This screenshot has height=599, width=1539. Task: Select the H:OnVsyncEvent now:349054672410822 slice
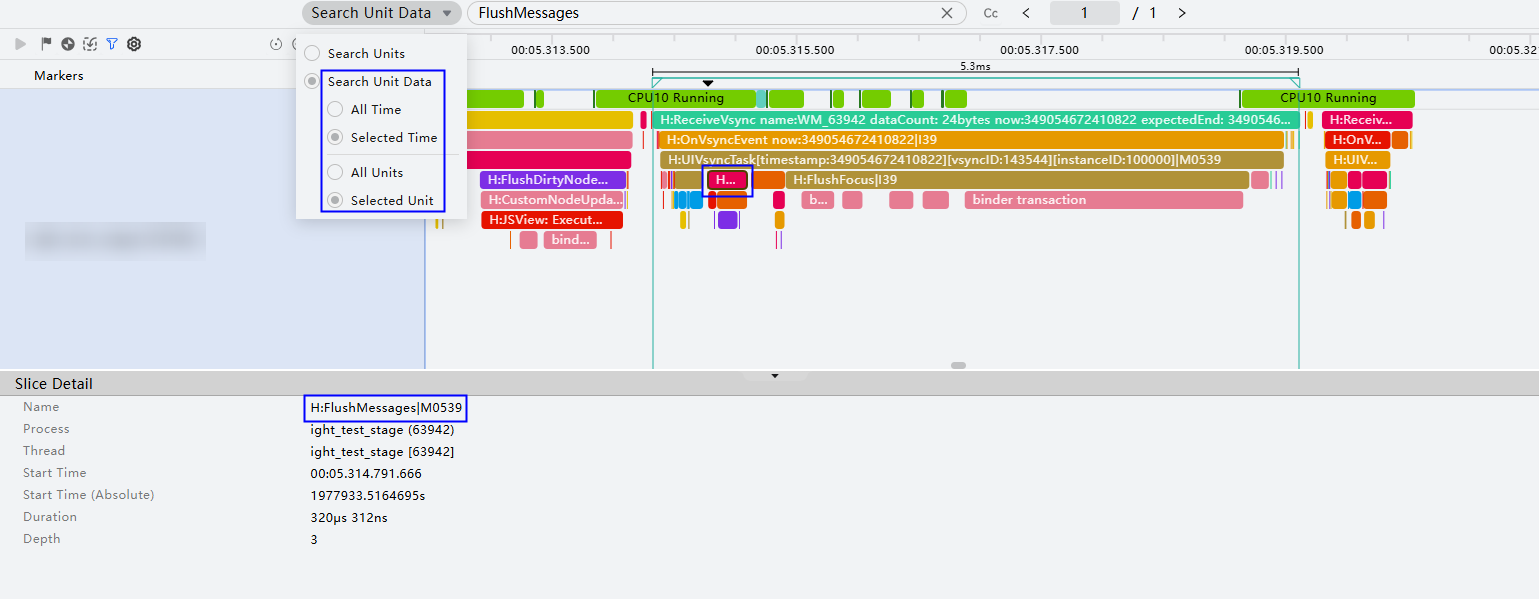point(971,140)
